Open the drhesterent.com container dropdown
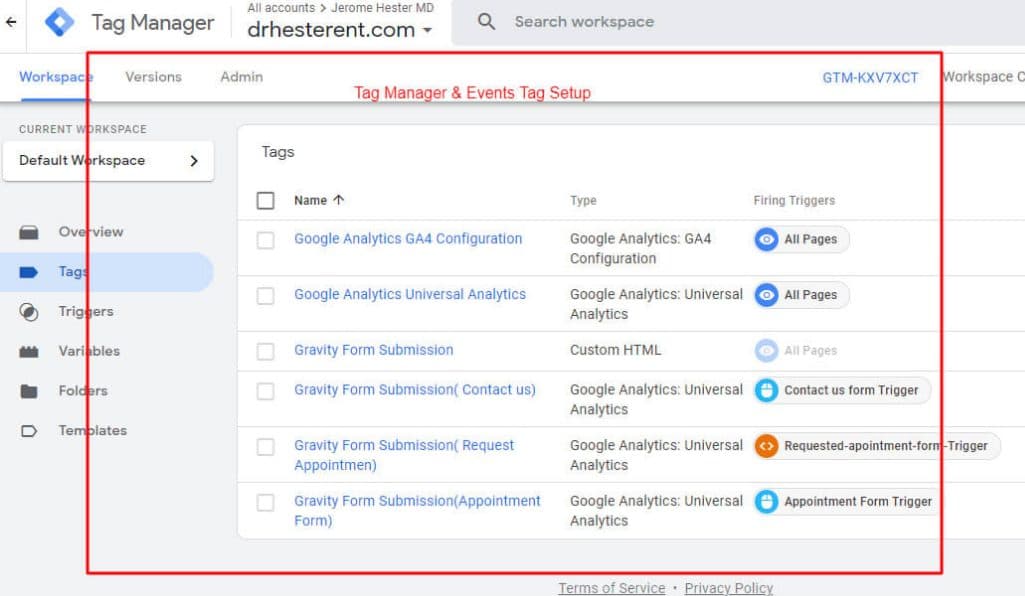 [x=340, y=29]
